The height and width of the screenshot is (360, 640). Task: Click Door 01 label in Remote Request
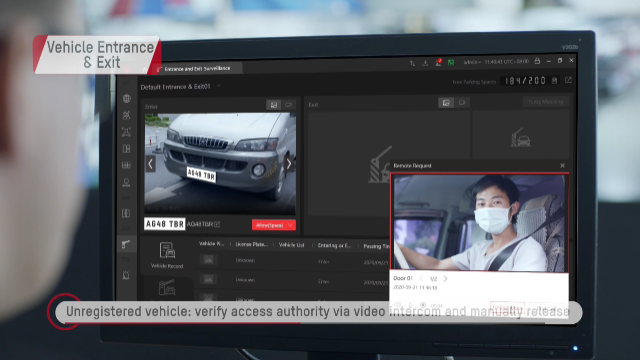pos(403,278)
